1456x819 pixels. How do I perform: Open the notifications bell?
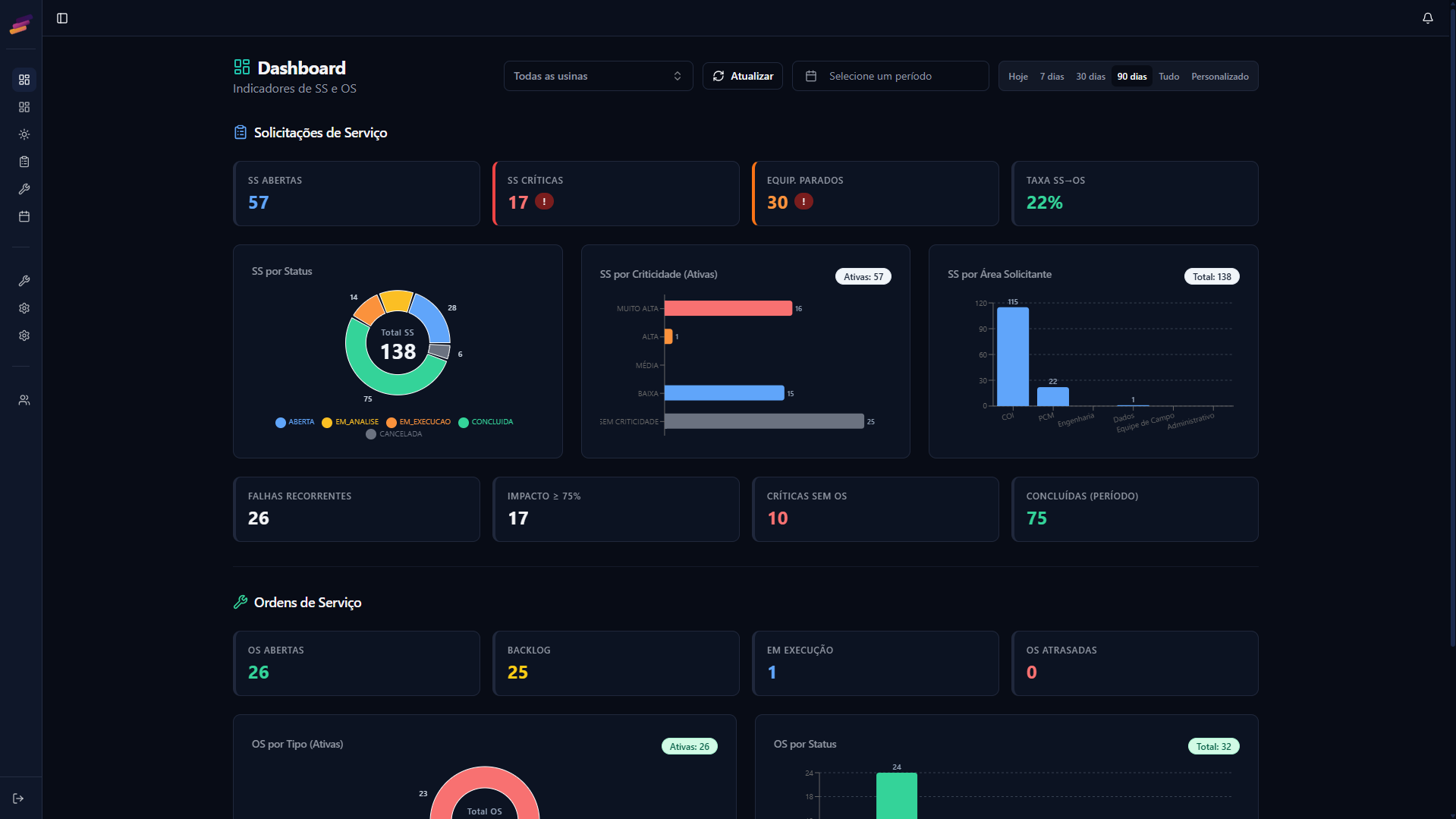tap(1427, 18)
